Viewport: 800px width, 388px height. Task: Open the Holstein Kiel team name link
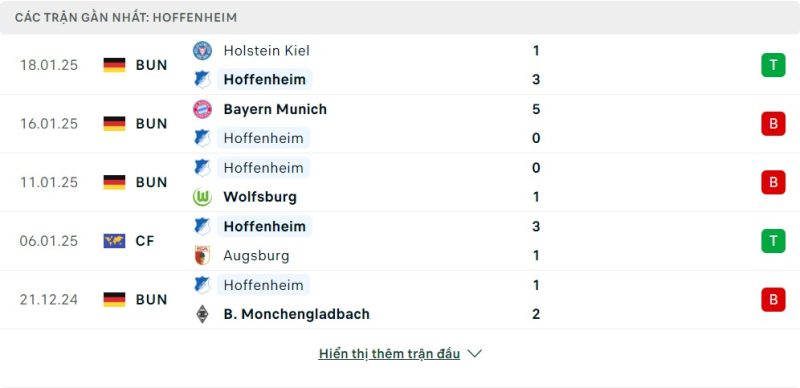pos(266,51)
